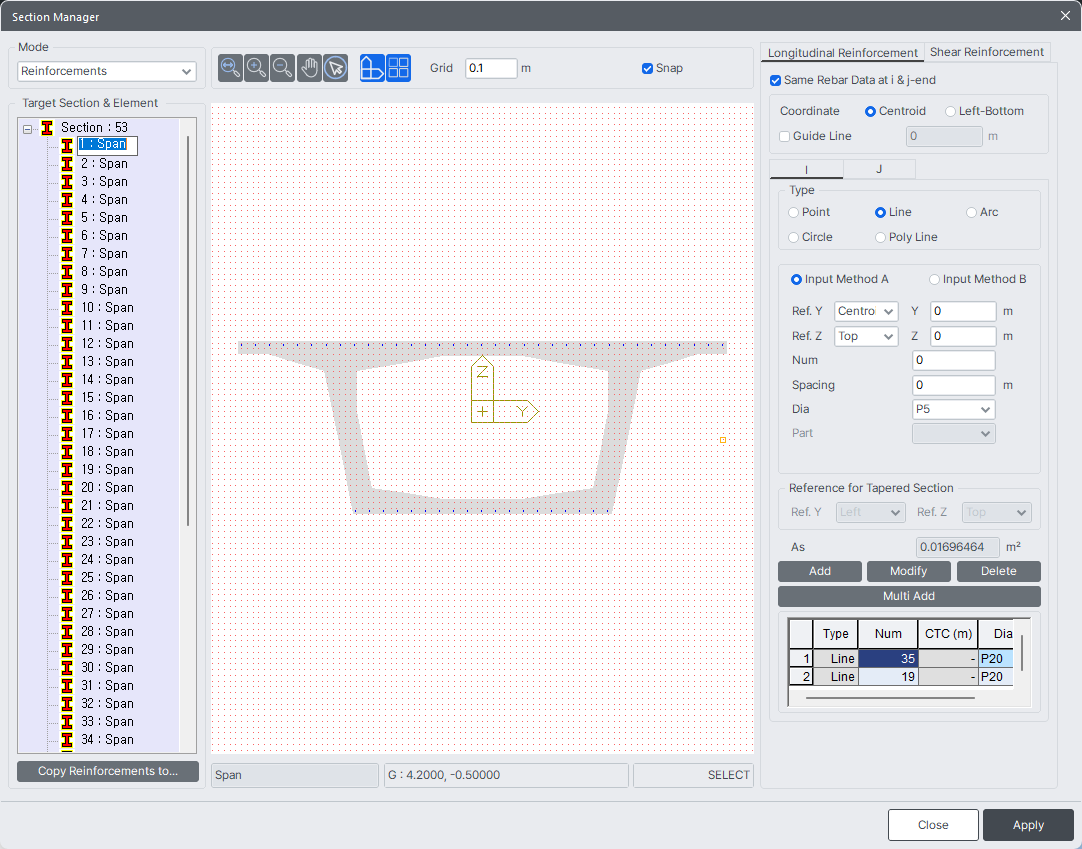This screenshot has width=1082, height=849.
Task: Switch to the J end tab
Action: point(879,169)
